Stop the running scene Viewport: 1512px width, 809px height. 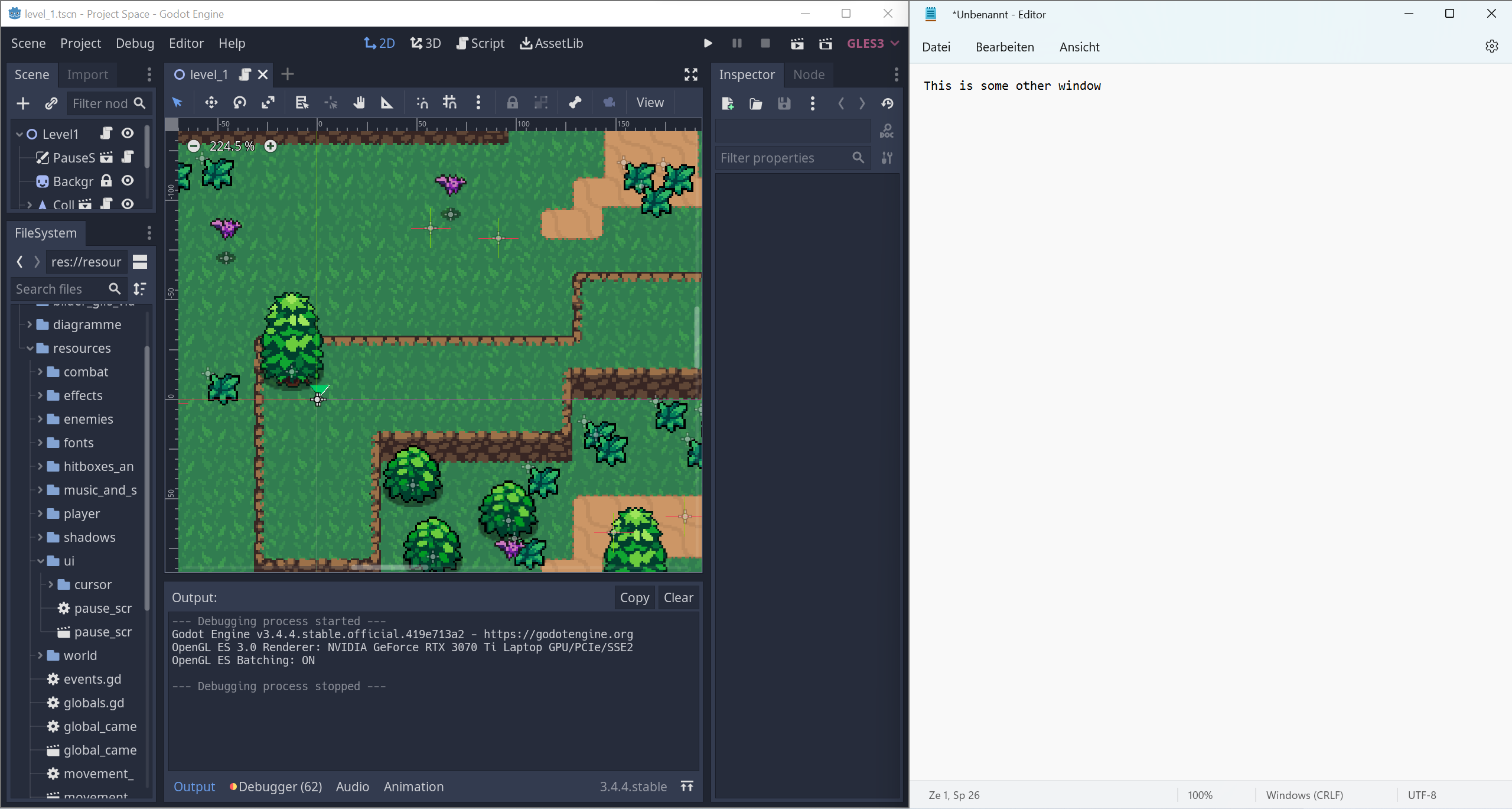coord(765,43)
